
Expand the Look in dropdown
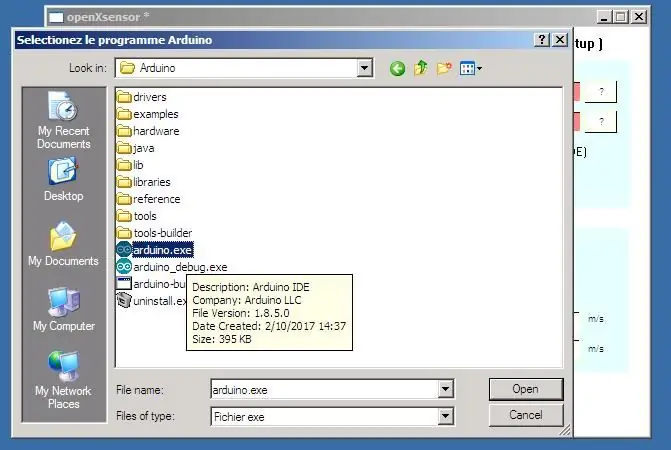click(x=364, y=68)
